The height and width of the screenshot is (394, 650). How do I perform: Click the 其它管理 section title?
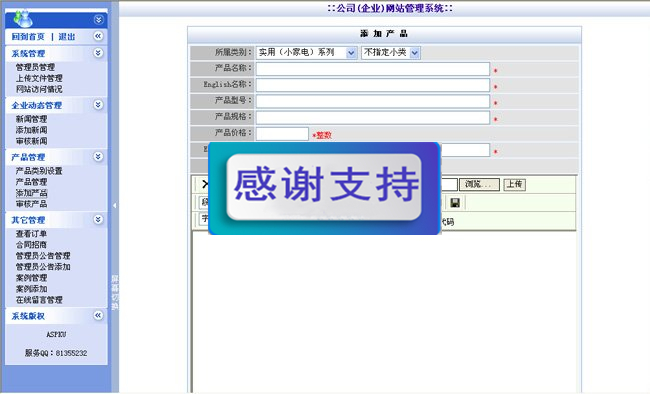point(28,220)
